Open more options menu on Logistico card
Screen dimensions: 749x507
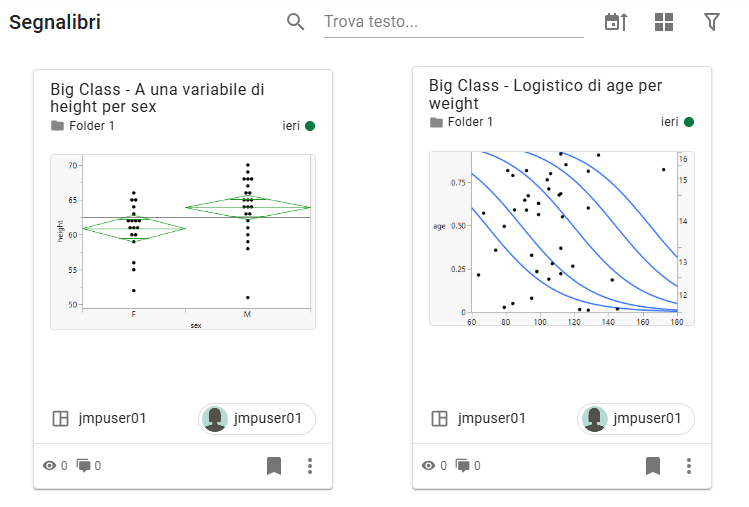pyautogui.click(x=689, y=466)
